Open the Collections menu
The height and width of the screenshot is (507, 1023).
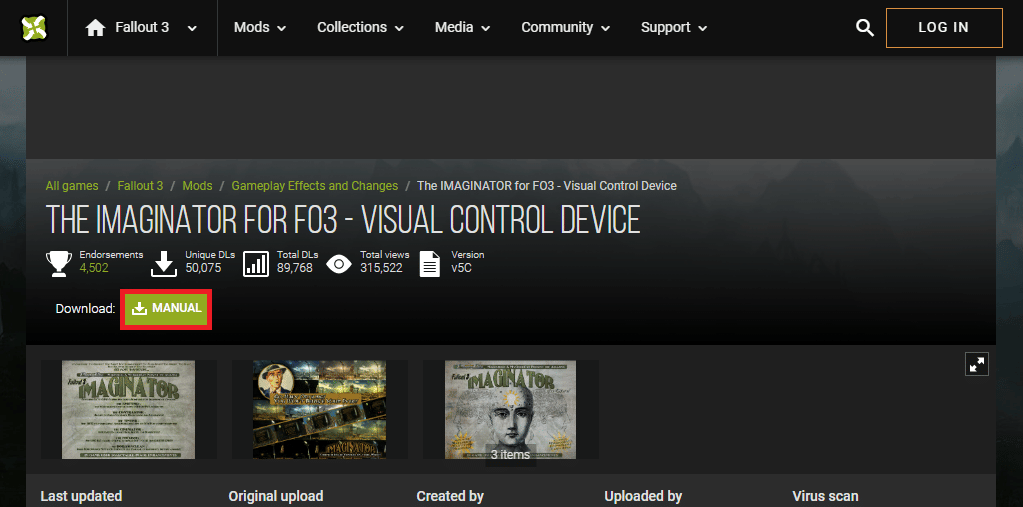[360, 27]
